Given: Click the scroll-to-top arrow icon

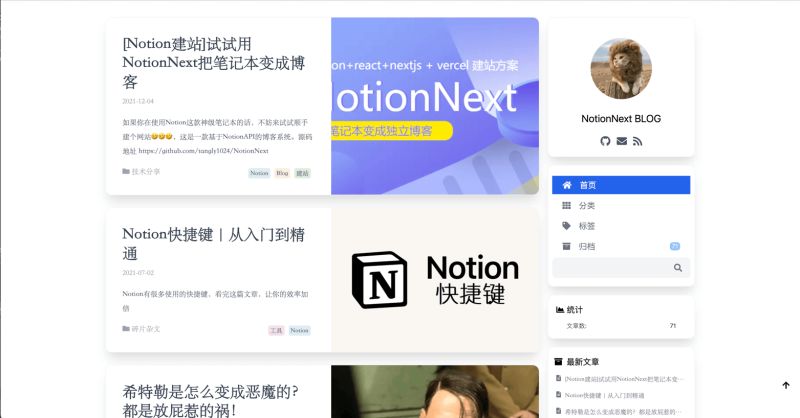Looking at the screenshot, I should pyautogui.click(x=786, y=385).
